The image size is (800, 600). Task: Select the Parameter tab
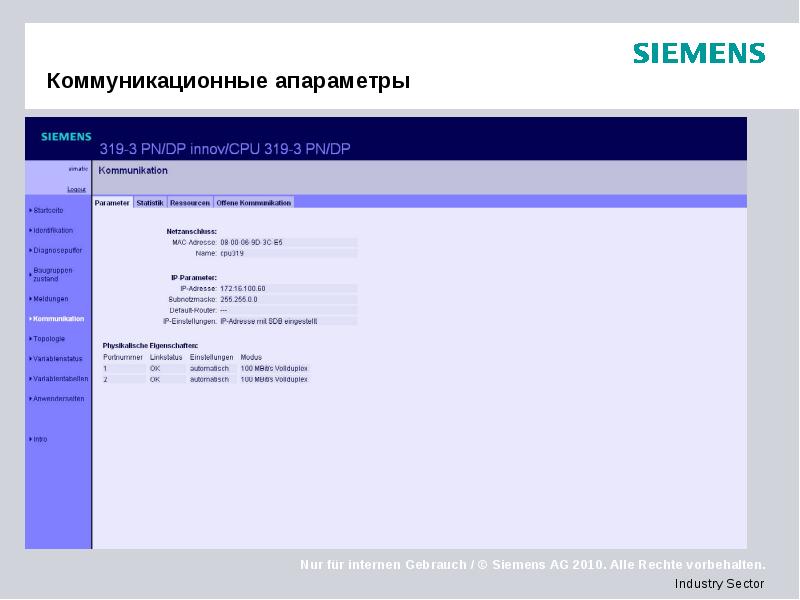(110, 200)
